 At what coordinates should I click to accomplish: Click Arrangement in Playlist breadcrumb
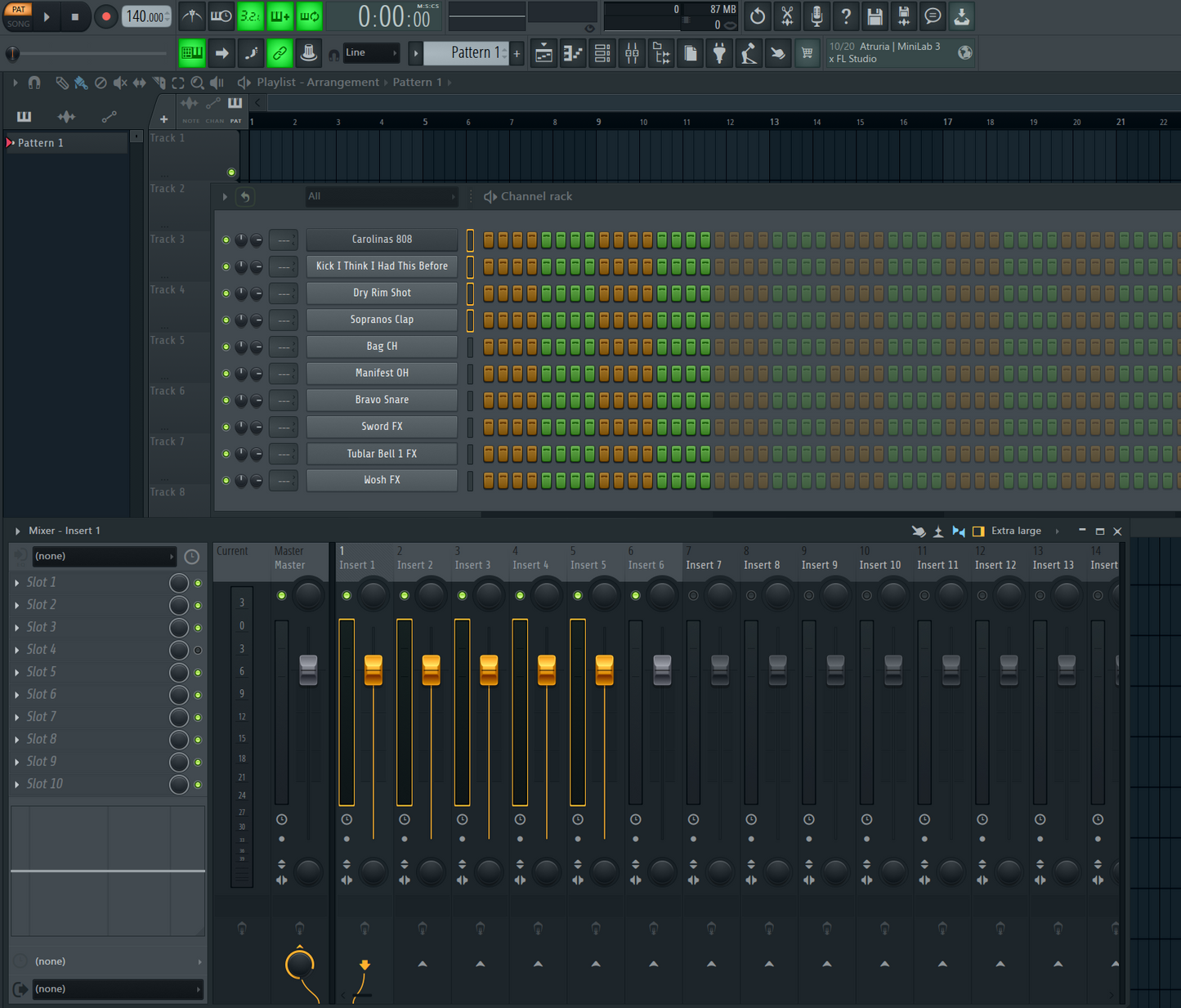coord(342,83)
